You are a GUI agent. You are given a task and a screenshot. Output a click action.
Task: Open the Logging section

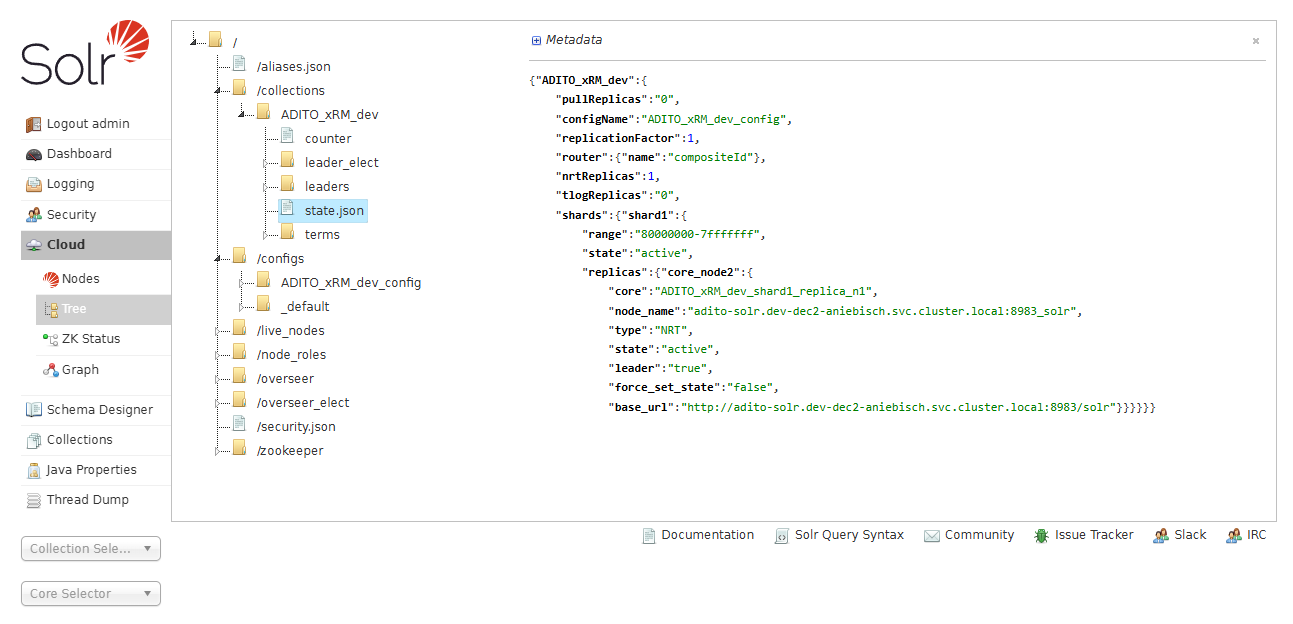pyautogui.click(x=69, y=184)
